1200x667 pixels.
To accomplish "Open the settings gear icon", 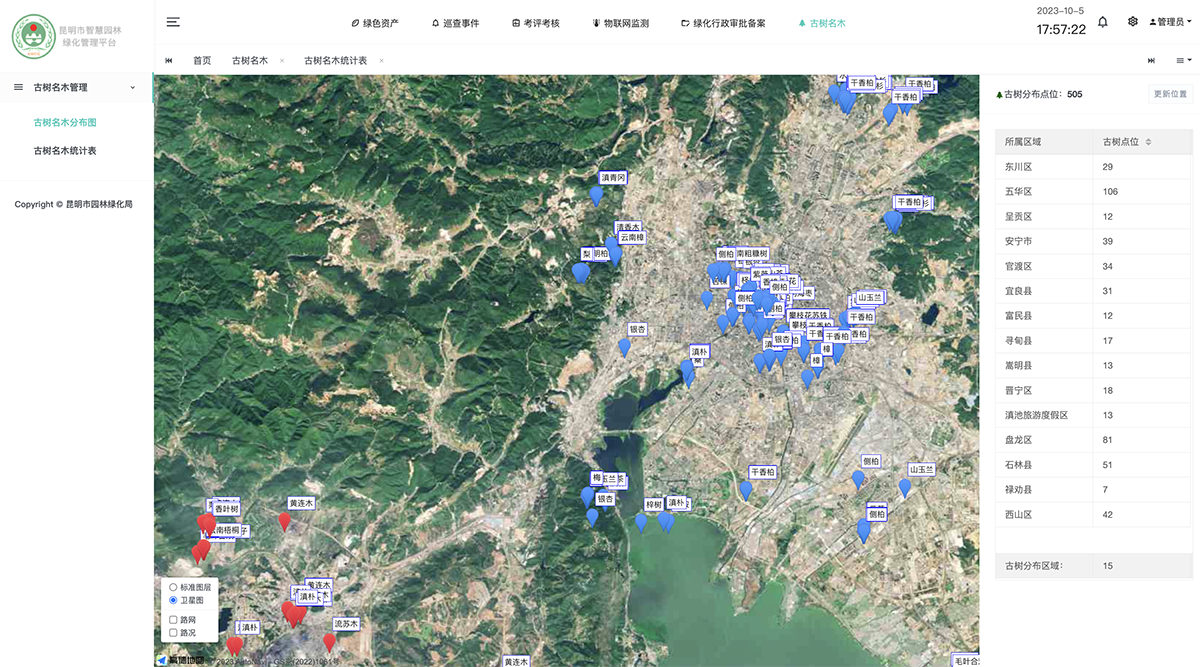I will tap(1132, 22).
